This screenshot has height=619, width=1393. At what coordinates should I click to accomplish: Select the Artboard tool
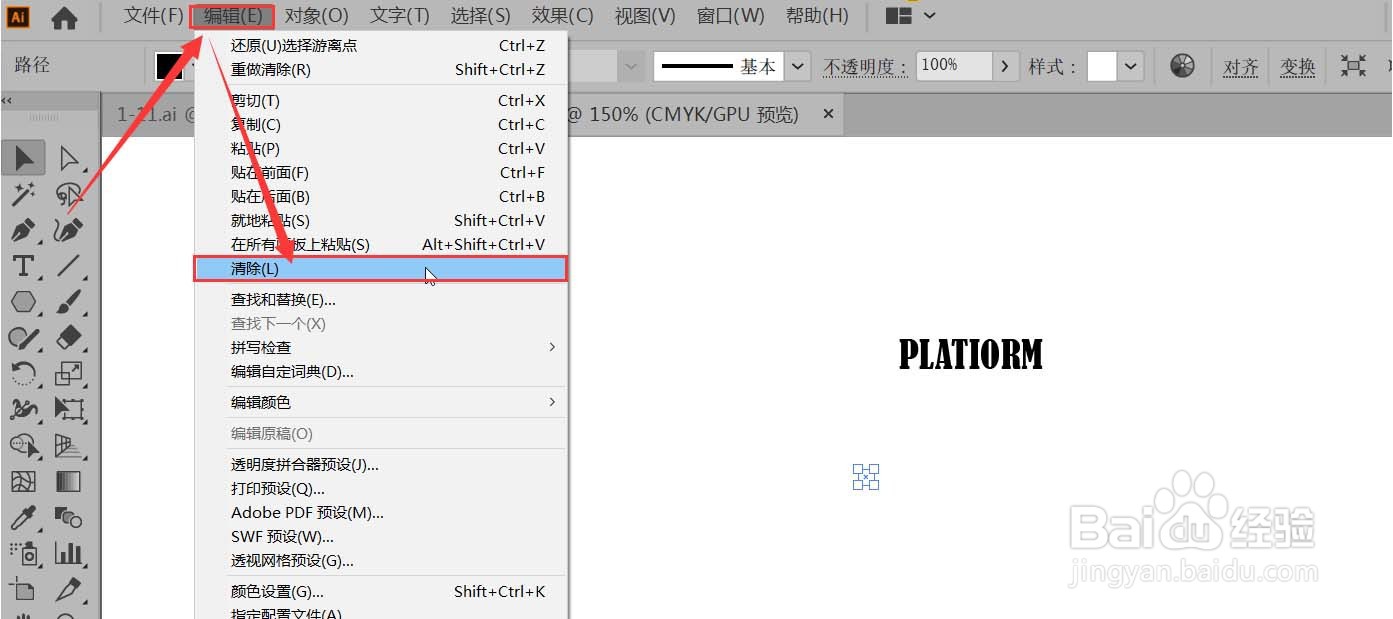click(x=24, y=589)
